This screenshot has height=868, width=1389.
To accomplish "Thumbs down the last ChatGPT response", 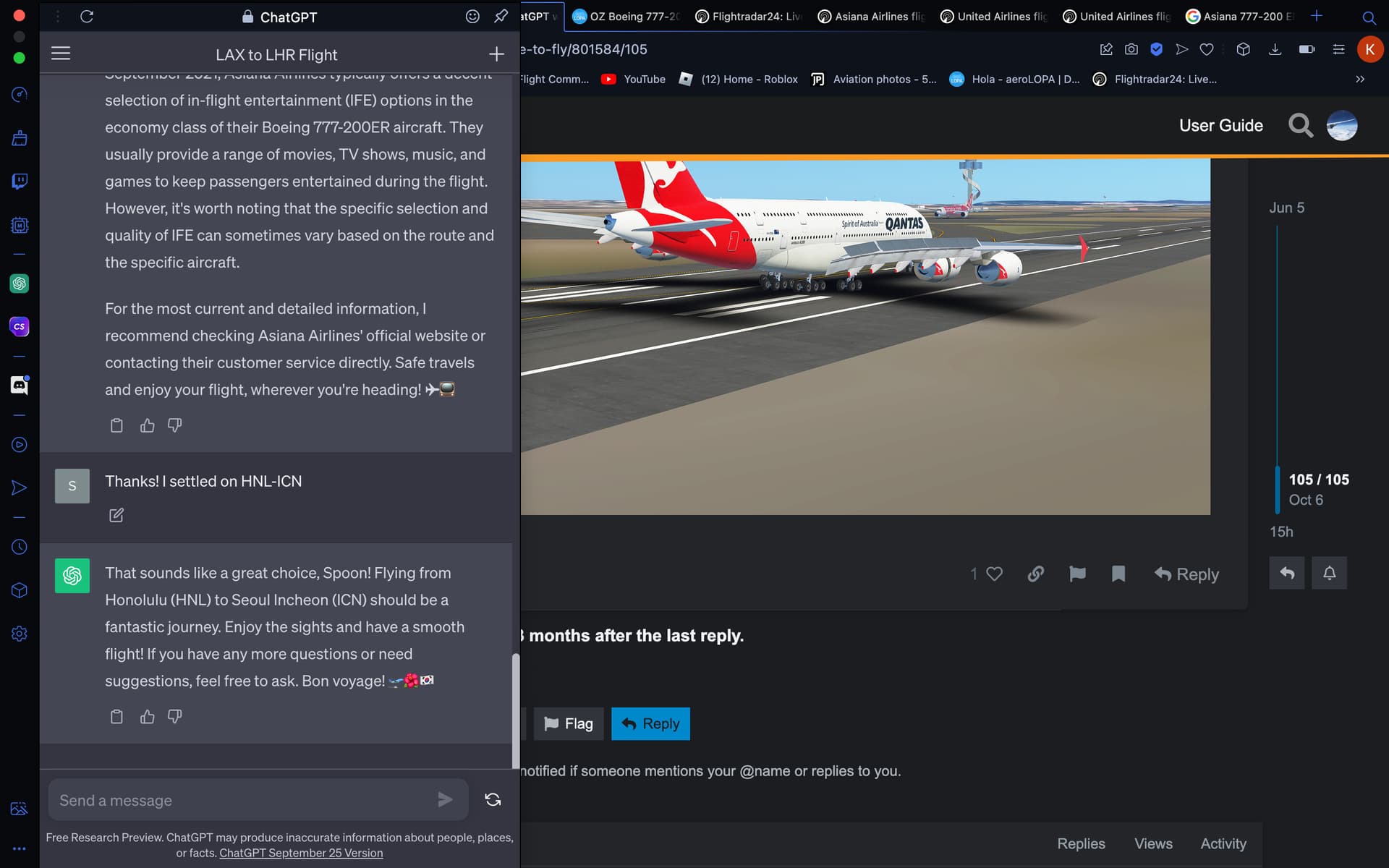I will coord(174,717).
